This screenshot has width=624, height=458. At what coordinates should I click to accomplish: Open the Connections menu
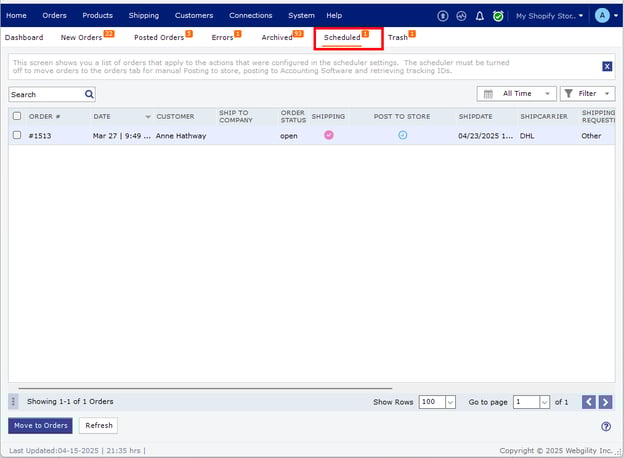pyautogui.click(x=250, y=16)
